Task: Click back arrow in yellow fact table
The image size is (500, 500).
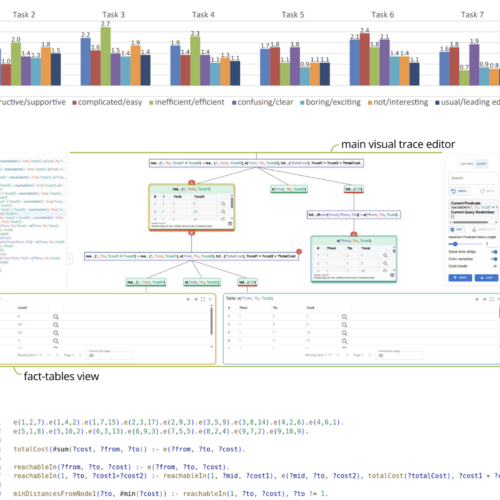Action: click(188, 299)
